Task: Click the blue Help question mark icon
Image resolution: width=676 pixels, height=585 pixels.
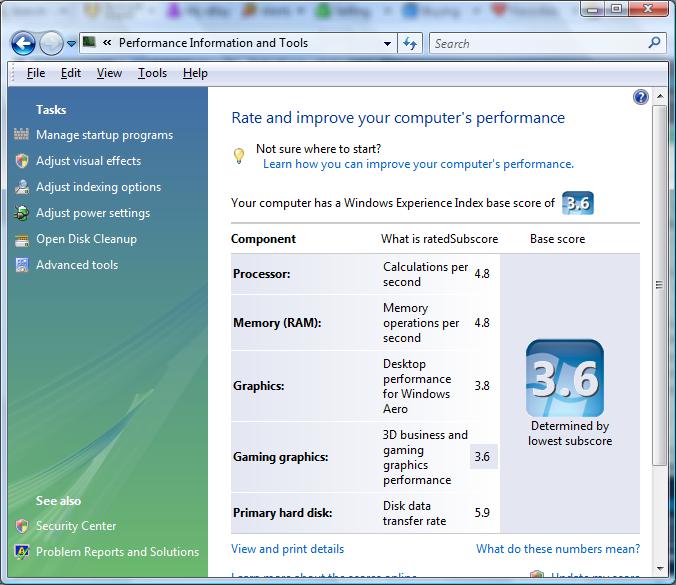Action: click(x=641, y=97)
